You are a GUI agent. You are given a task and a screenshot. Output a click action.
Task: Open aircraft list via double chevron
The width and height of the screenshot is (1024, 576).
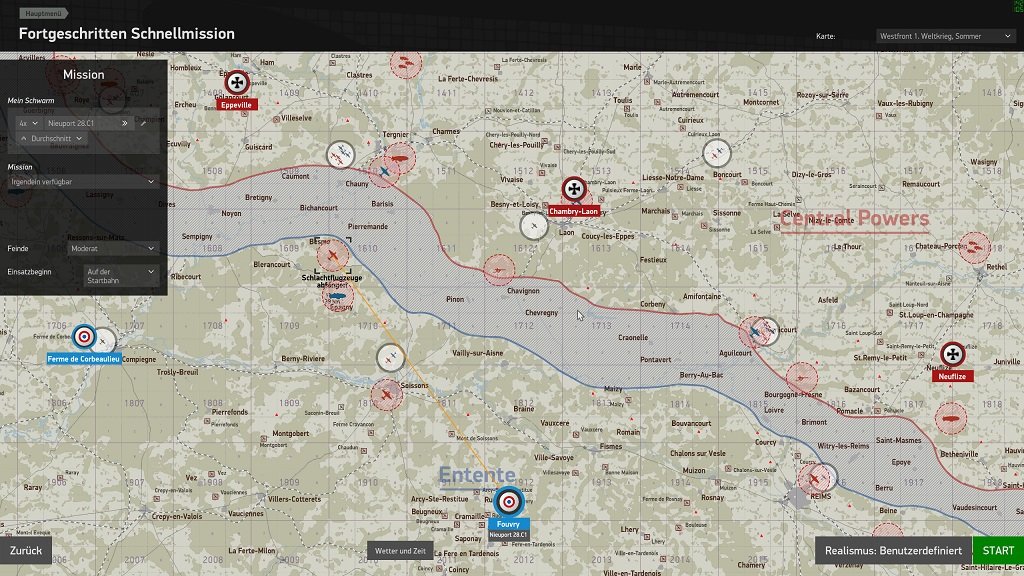coord(125,123)
